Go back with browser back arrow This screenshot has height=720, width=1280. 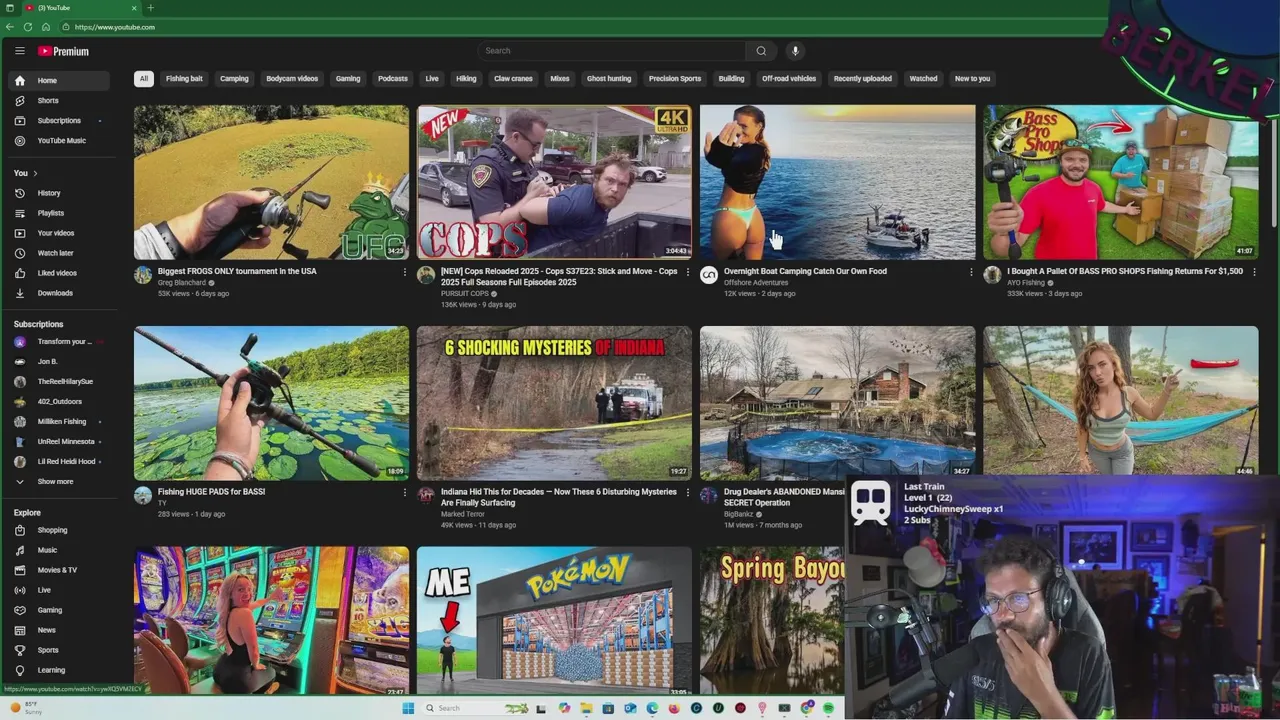[x=10, y=27]
